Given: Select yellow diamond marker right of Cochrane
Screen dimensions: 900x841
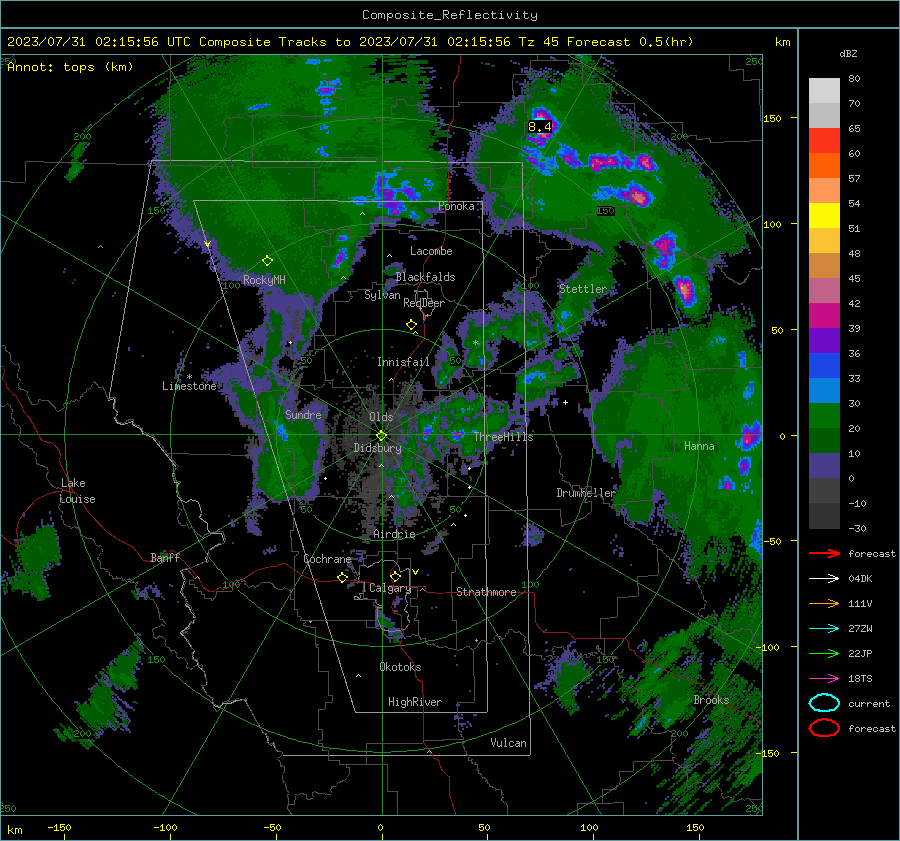Looking at the screenshot, I should [343, 577].
